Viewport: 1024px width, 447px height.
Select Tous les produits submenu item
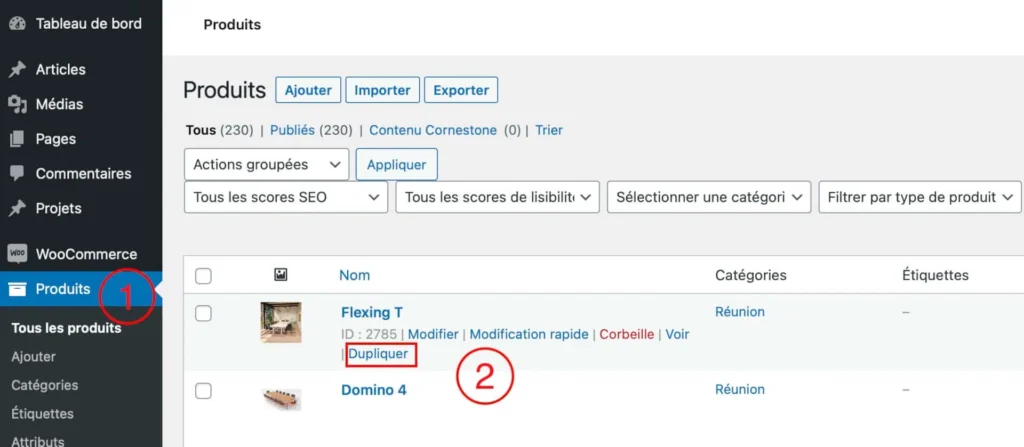(x=66, y=328)
